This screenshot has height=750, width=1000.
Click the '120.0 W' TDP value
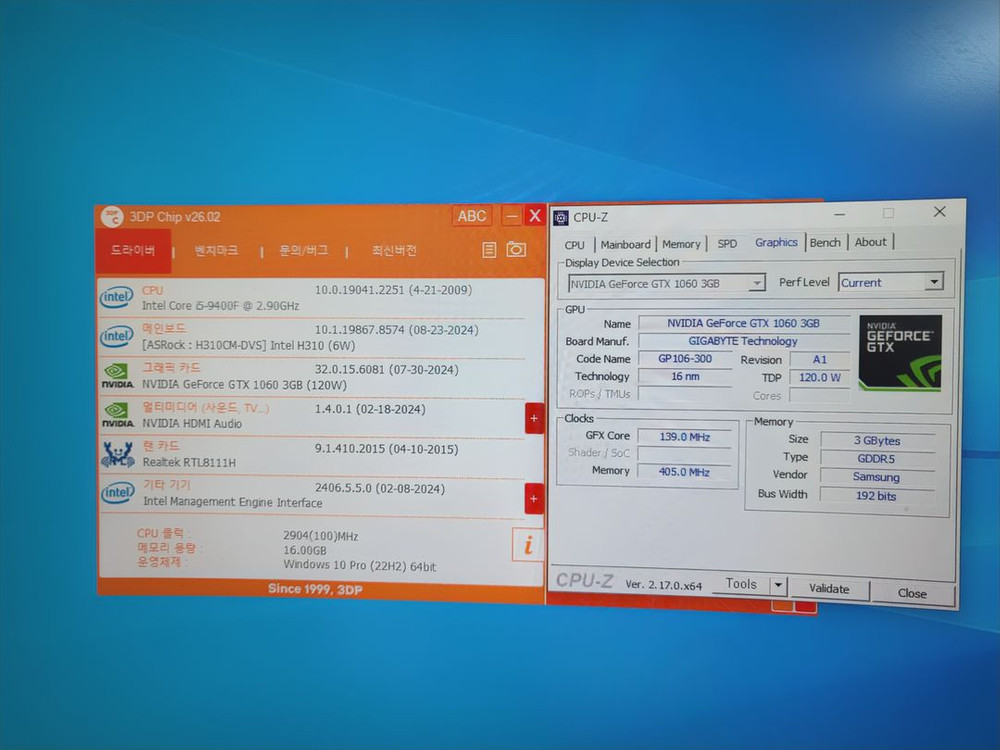pos(820,378)
